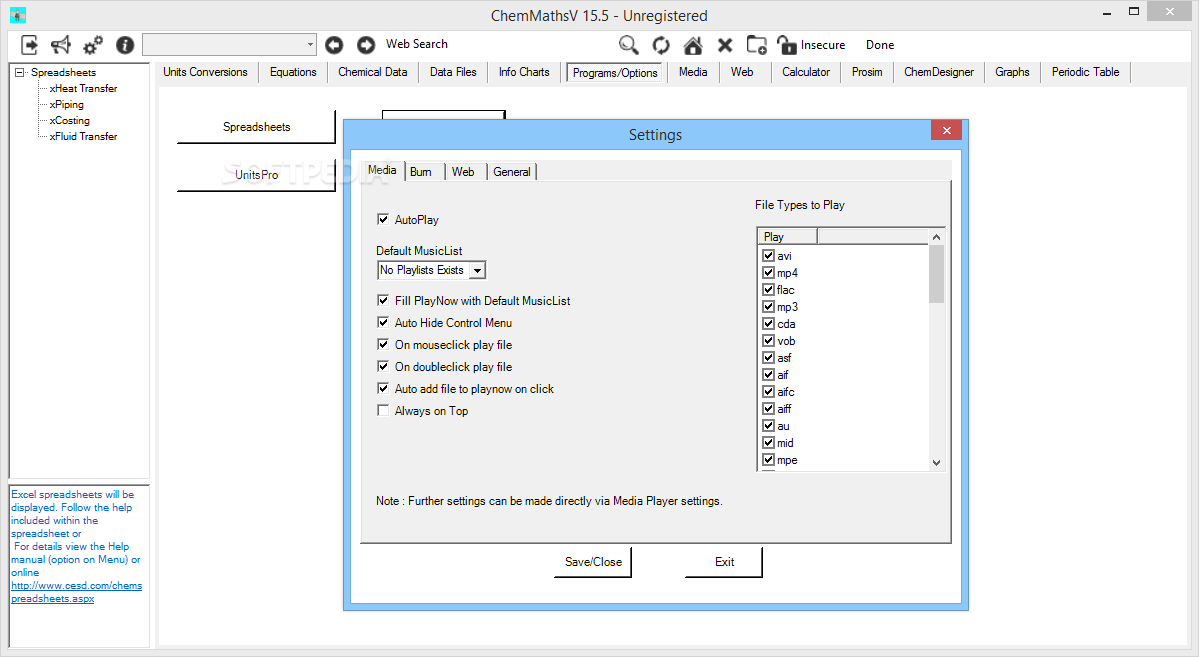This screenshot has width=1199, height=657.
Task: Click the magnifier search icon
Action: click(x=629, y=45)
